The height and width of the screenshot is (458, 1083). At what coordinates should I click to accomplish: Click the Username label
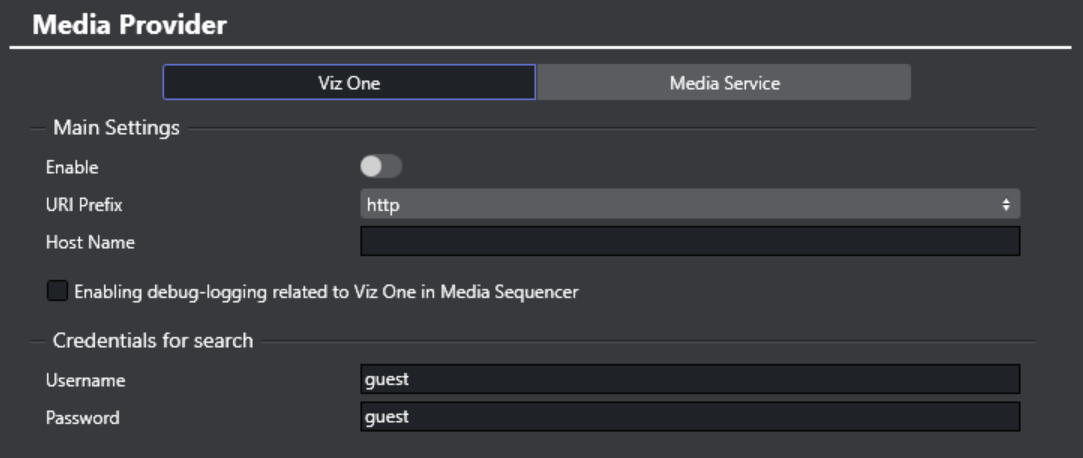85,380
